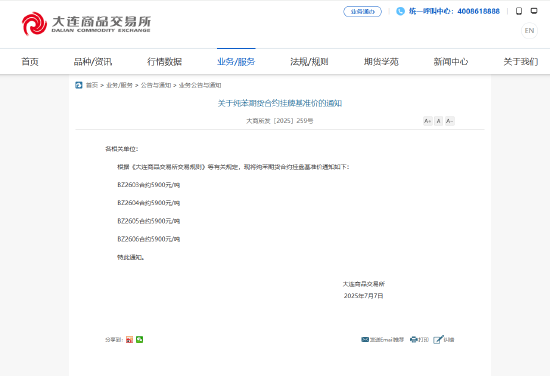Switch language with the EN button
Viewport: 550px width, 376px height.
point(529,31)
